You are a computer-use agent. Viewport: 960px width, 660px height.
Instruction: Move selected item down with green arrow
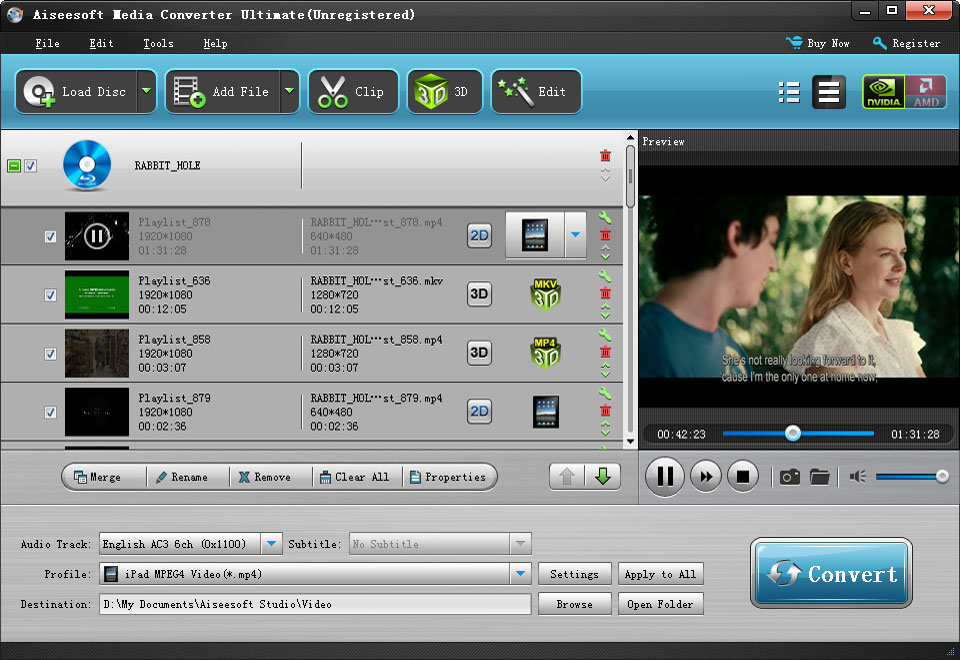tap(602, 477)
